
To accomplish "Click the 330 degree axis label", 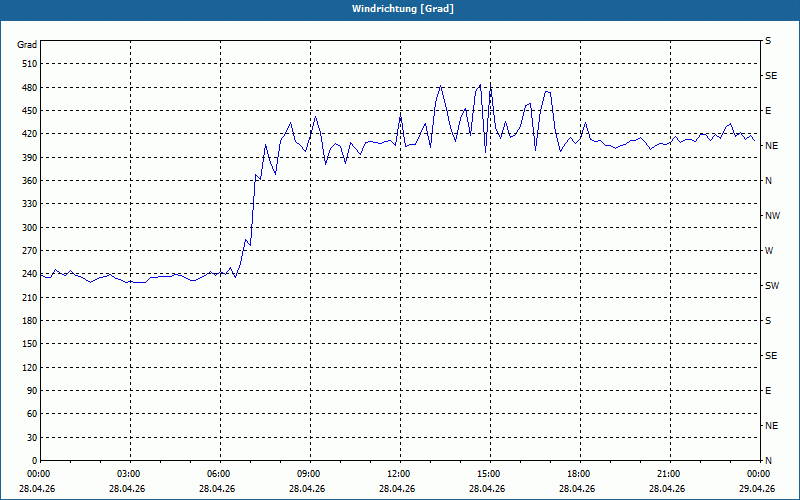I will [x=30, y=204].
